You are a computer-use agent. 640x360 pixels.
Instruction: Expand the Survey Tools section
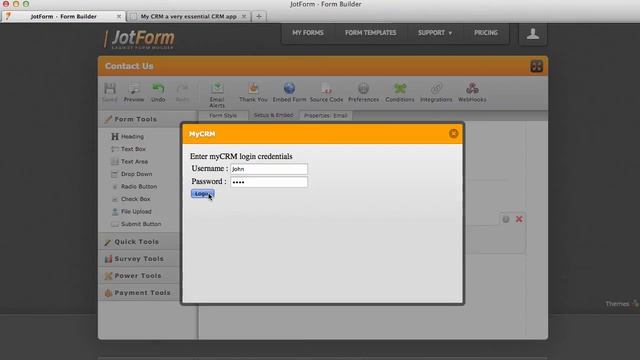coord(139,259)
